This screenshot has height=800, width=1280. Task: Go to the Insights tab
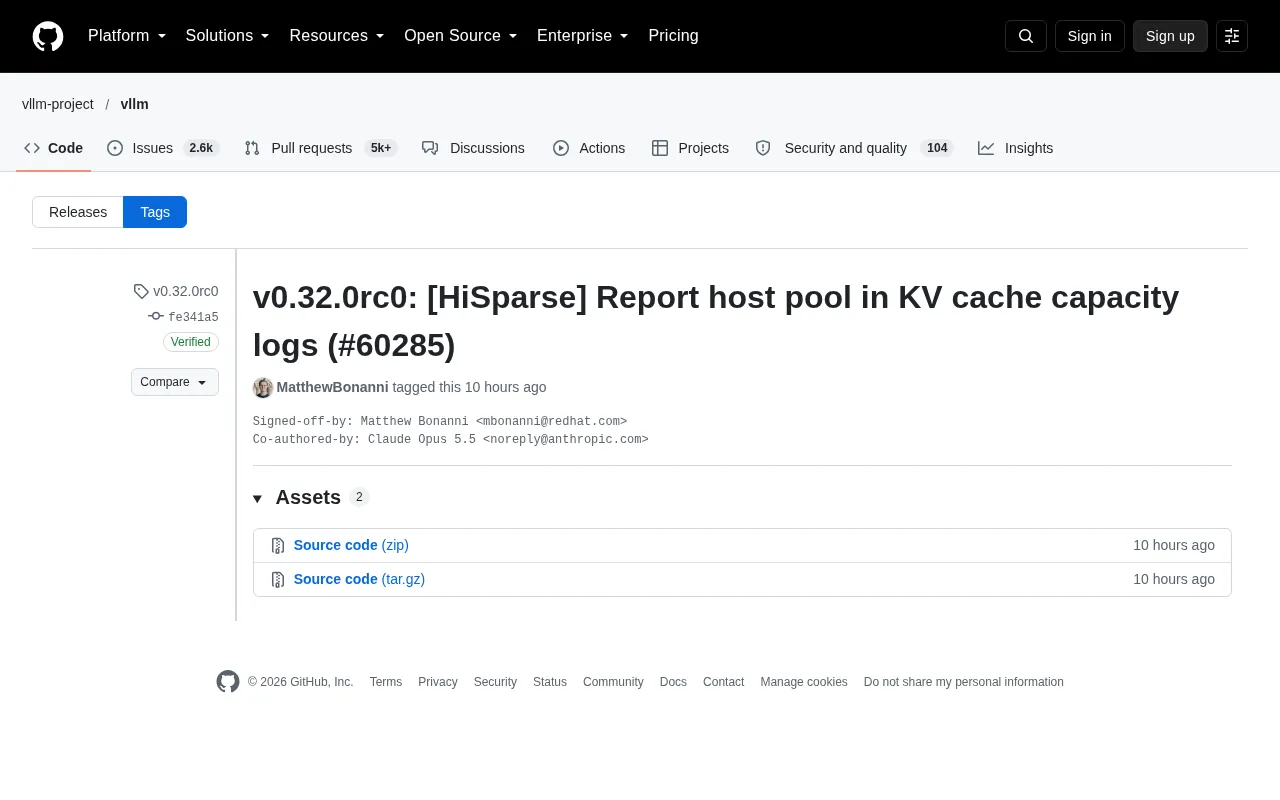click(x=1016, y=148)
